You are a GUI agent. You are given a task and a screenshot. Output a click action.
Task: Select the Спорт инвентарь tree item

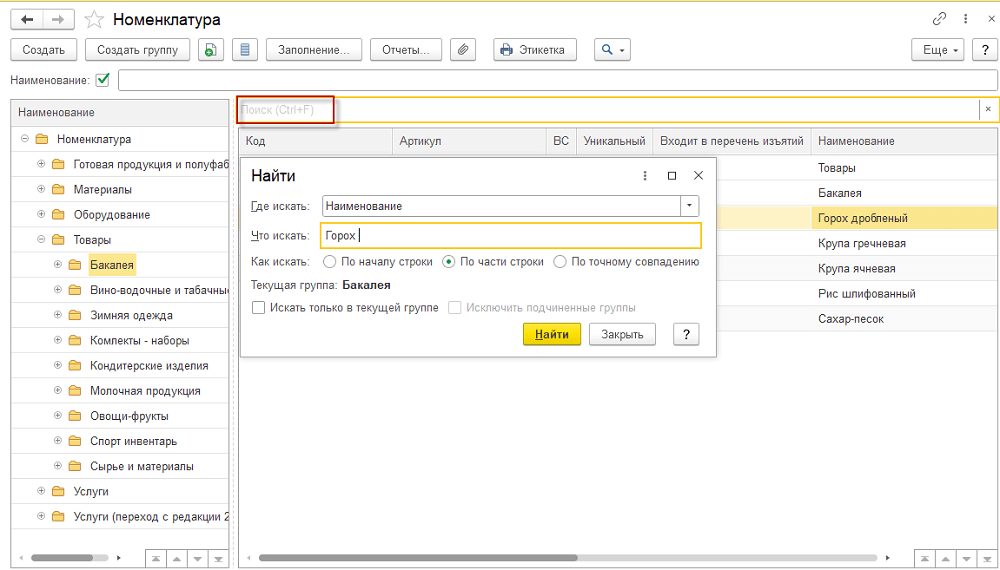133,441
